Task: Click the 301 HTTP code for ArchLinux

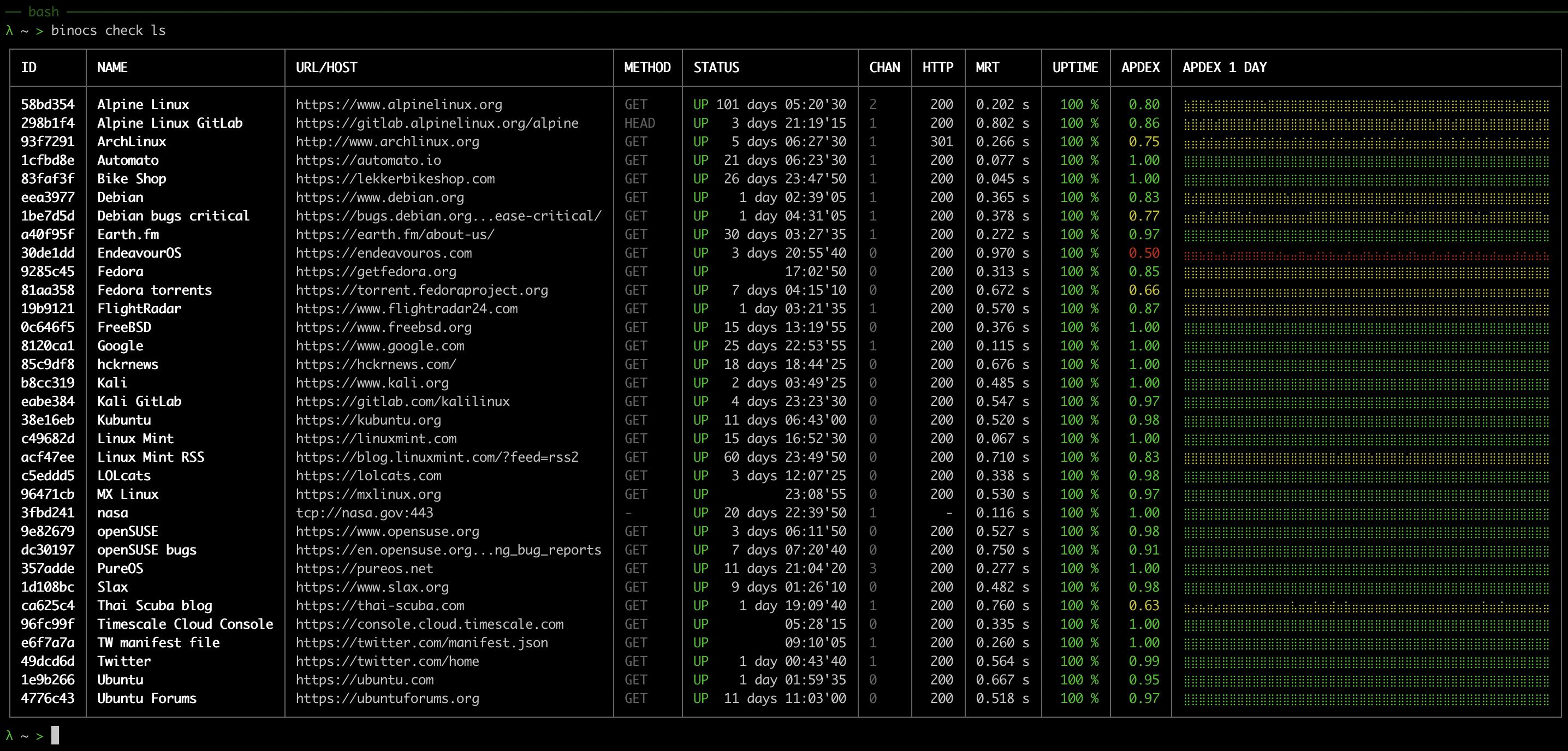Action: [x=941, y=142]
